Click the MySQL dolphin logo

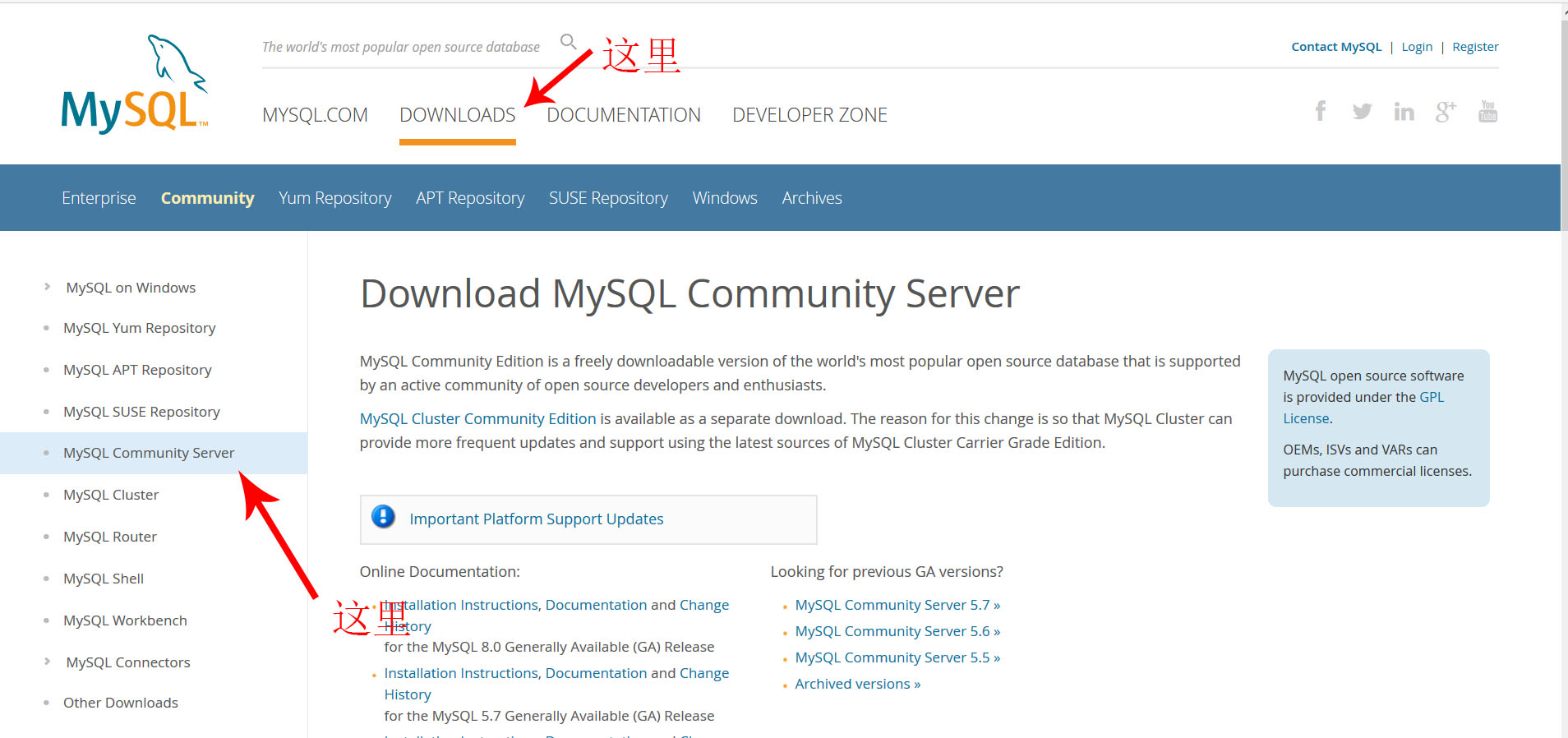tap(136, 84)
